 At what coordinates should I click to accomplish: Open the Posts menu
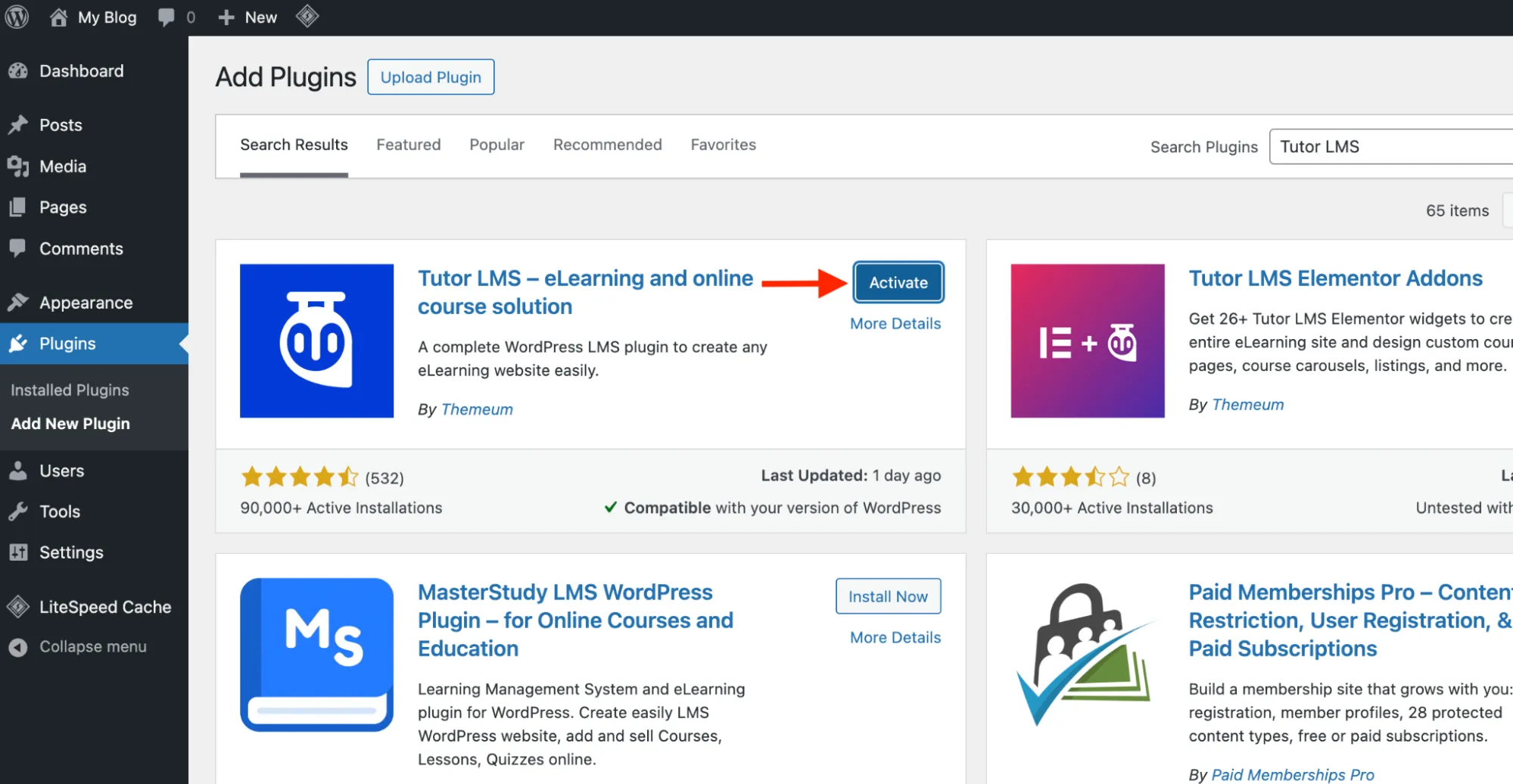click(x=61, y=125)
